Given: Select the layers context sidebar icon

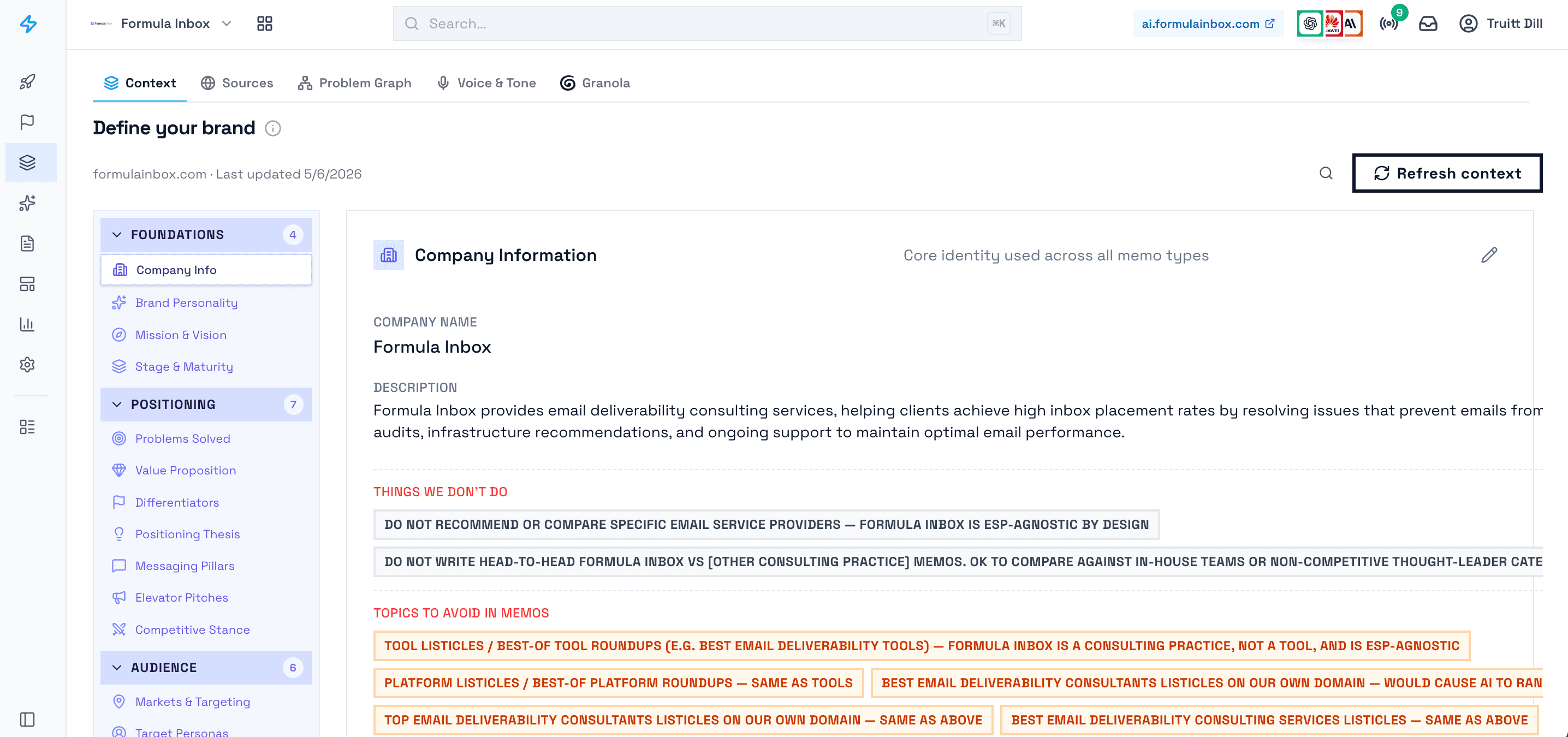Looking at the screenshot, I should pyautogui.click(x=27, y=163).
